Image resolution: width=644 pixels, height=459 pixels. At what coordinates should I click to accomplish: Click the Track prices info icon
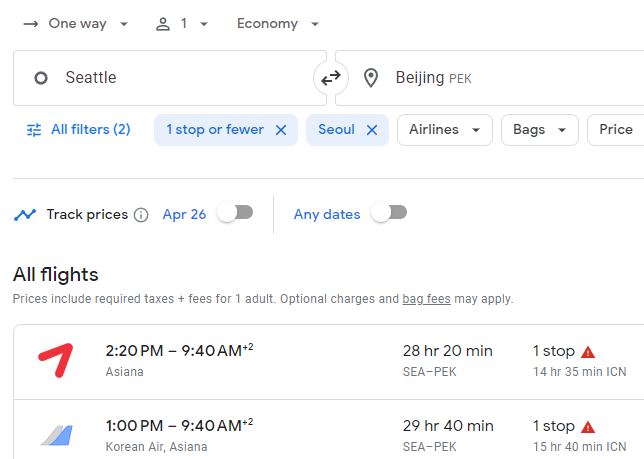141,215
